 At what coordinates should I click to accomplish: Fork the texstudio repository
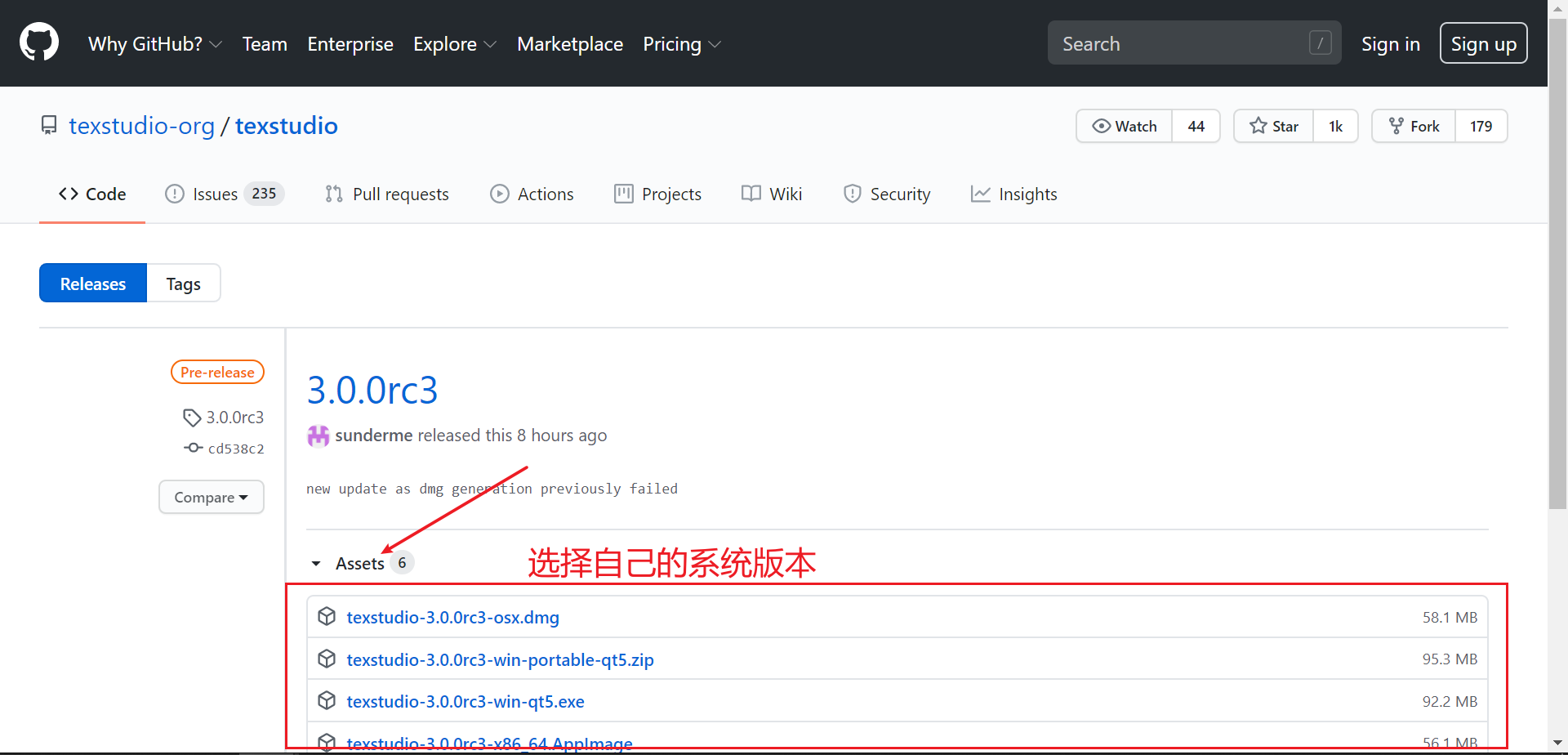tap(1414, 126)
